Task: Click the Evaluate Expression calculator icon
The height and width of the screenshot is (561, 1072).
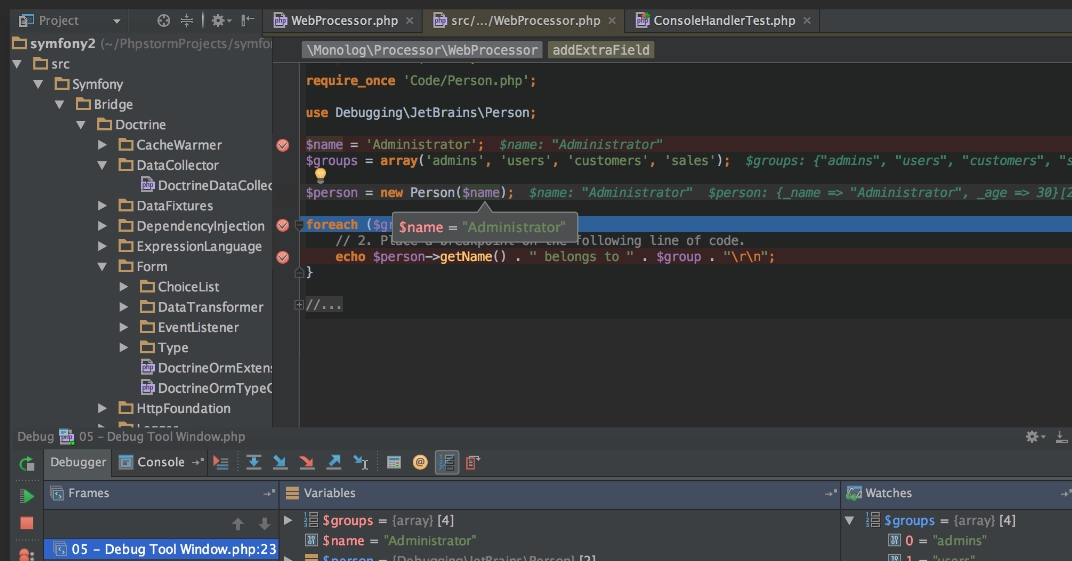Action: (394, 463)
